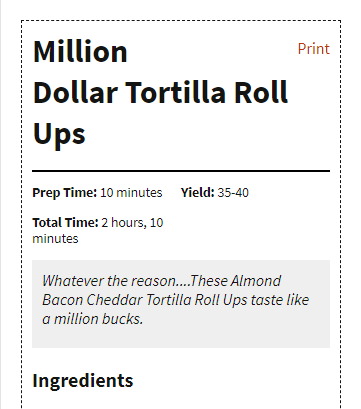Click the word Tortilla in the recipe title
The height and width of the screenshot is (409, 361).
tap(175, 93)
